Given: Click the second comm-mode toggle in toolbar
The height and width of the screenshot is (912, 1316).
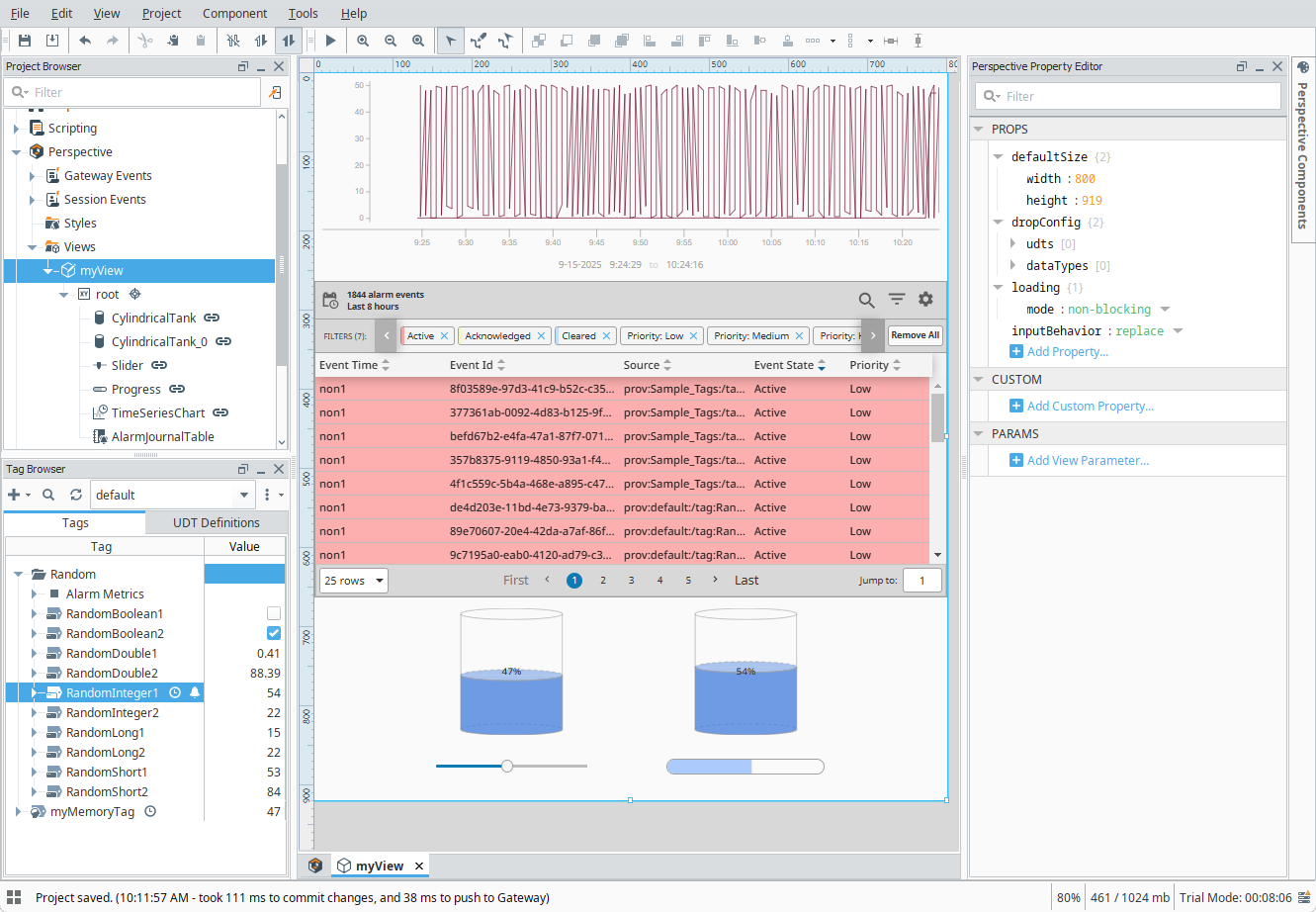Looking at the screenshot, I should [x=261, y=41].
